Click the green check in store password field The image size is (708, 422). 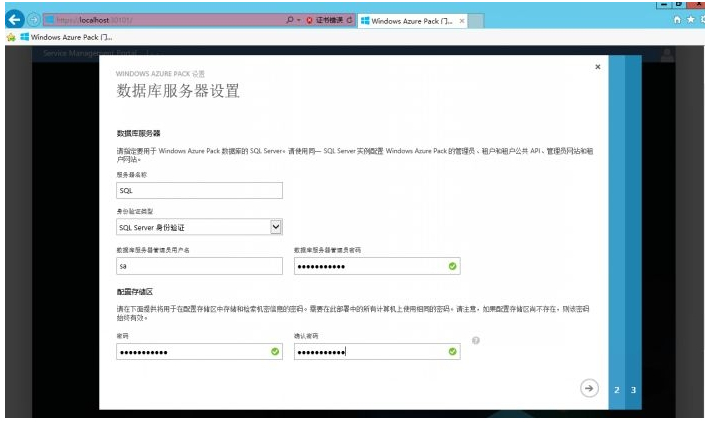(275, 352)
